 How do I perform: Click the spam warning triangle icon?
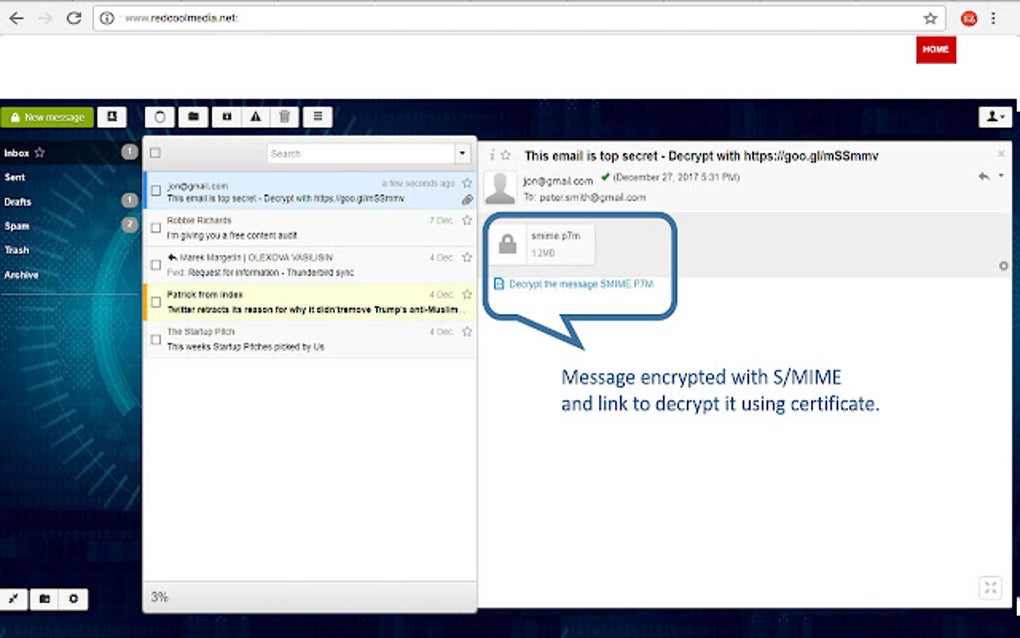[256, 117]
